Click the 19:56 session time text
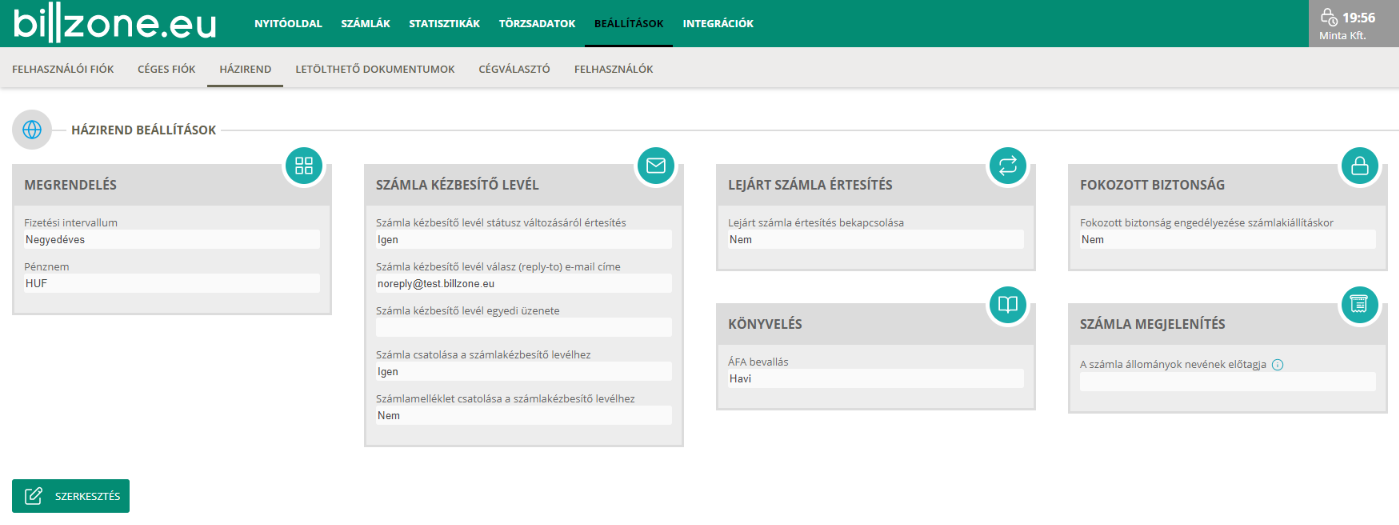The image size is (1399, 525). point(1359,17)
